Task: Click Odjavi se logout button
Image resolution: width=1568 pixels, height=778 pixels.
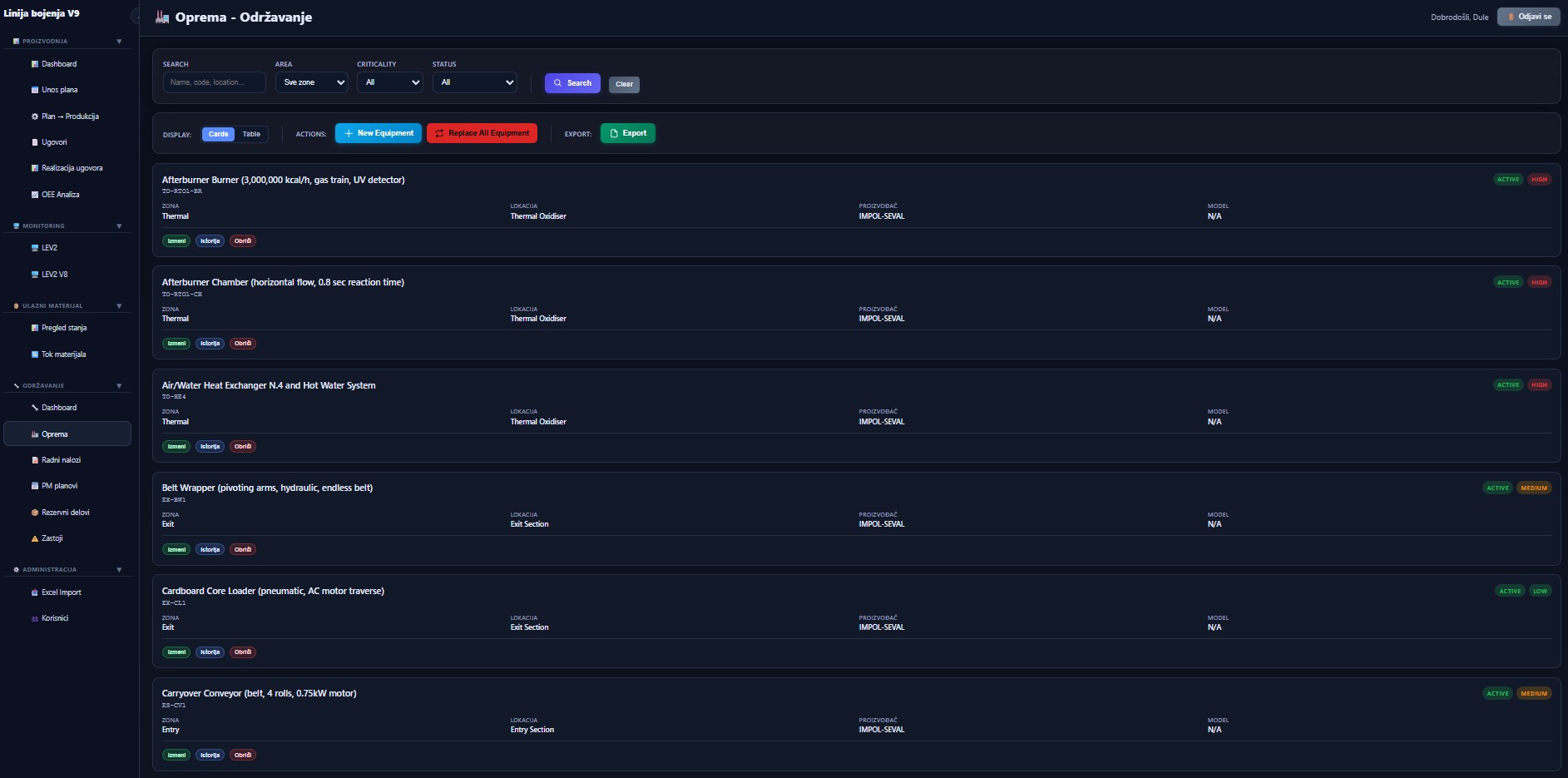Action: coord(1529,17)
